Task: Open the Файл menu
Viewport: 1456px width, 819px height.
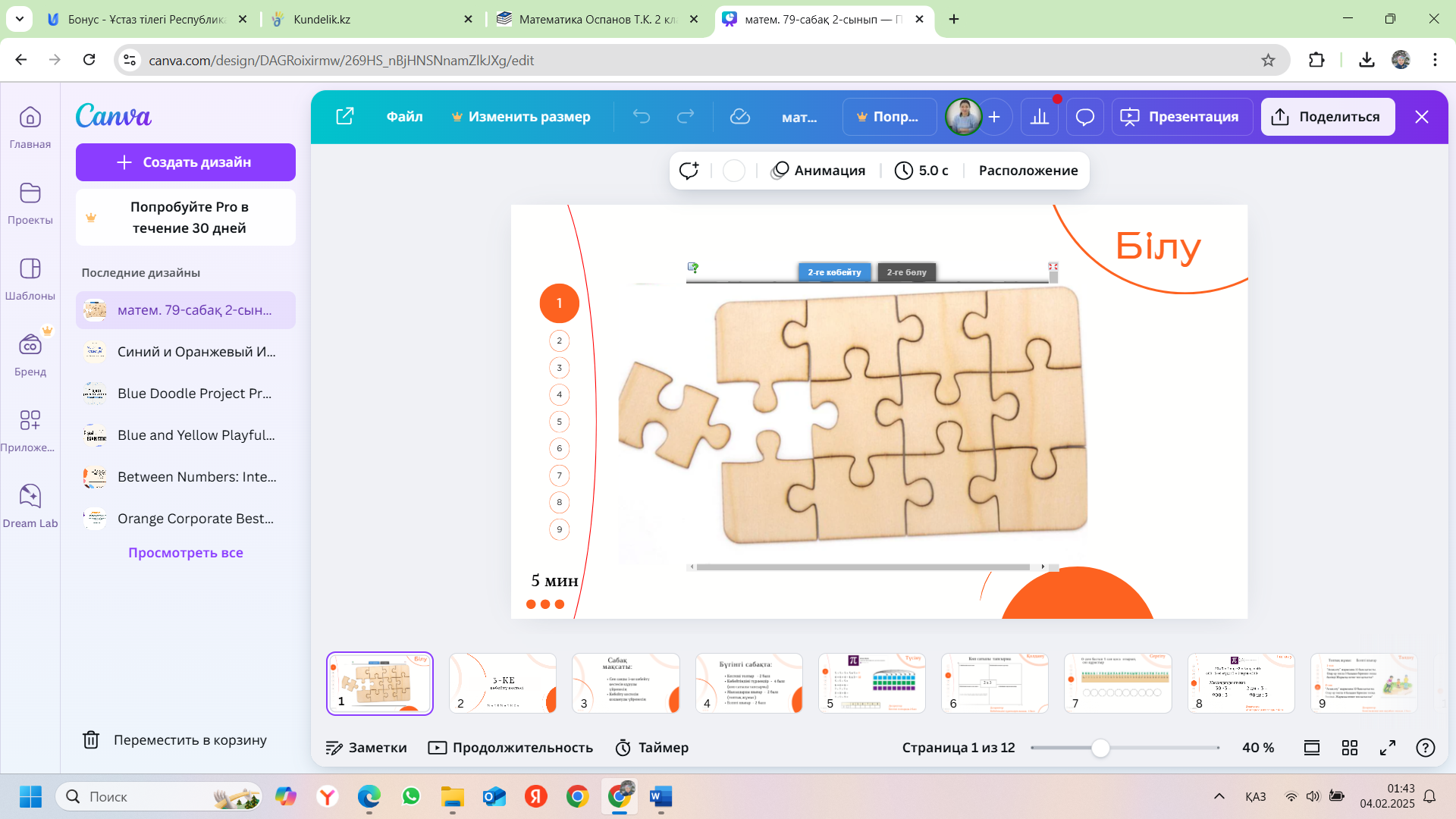Action: [x=404, y=117]
